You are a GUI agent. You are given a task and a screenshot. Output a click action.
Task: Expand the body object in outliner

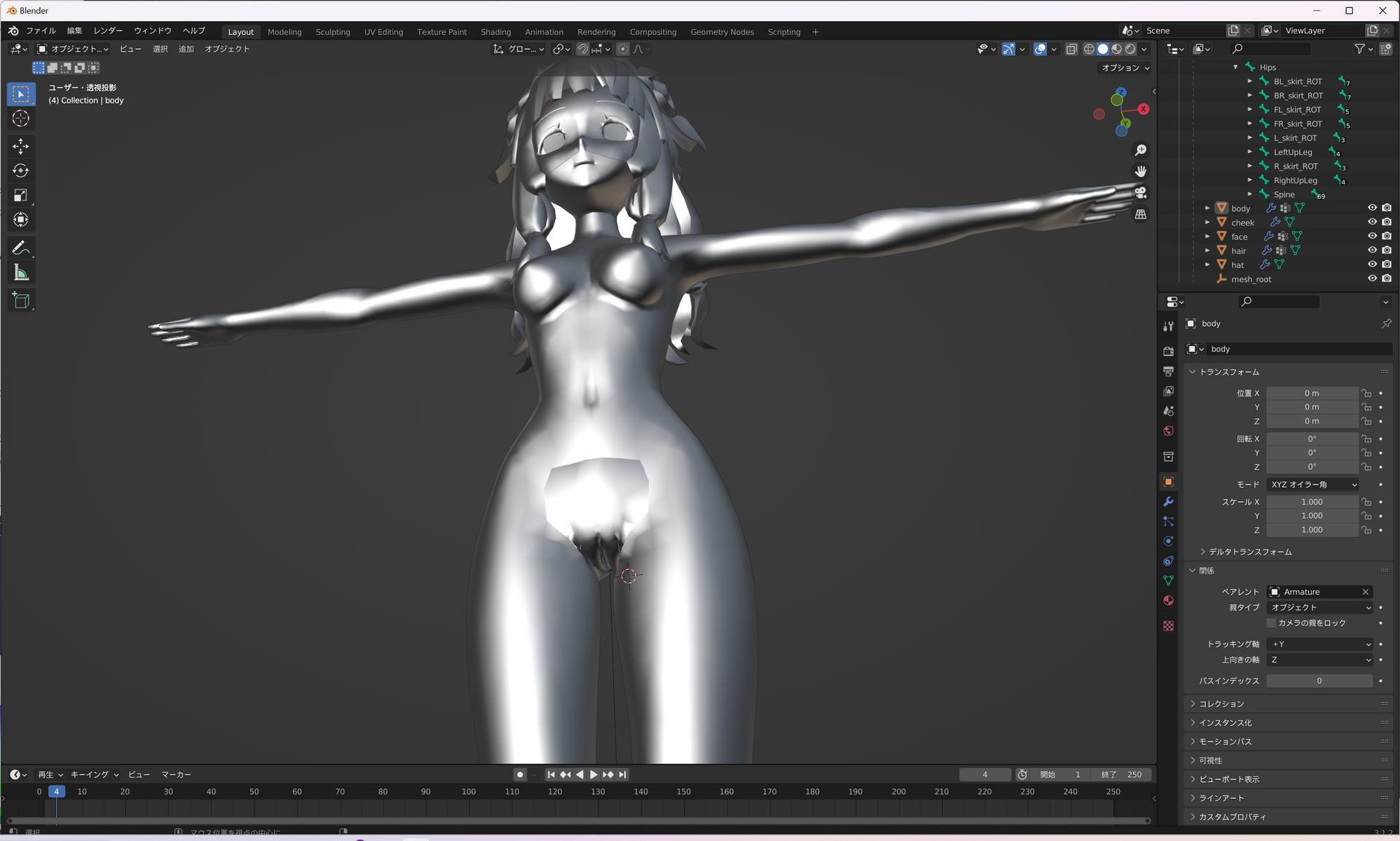[1207, 208]
